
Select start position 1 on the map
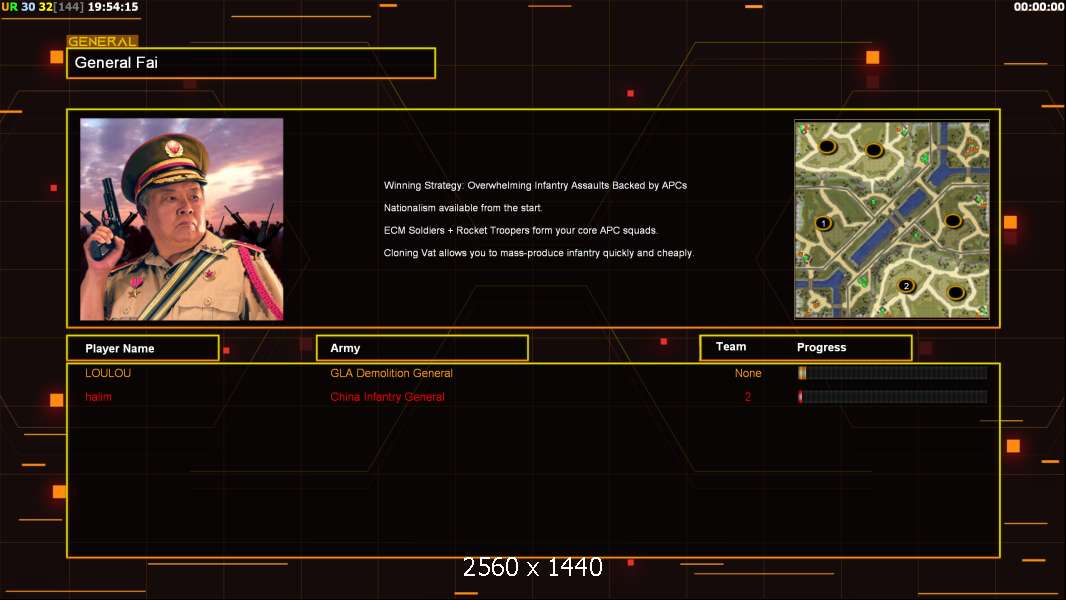point(823,223)
